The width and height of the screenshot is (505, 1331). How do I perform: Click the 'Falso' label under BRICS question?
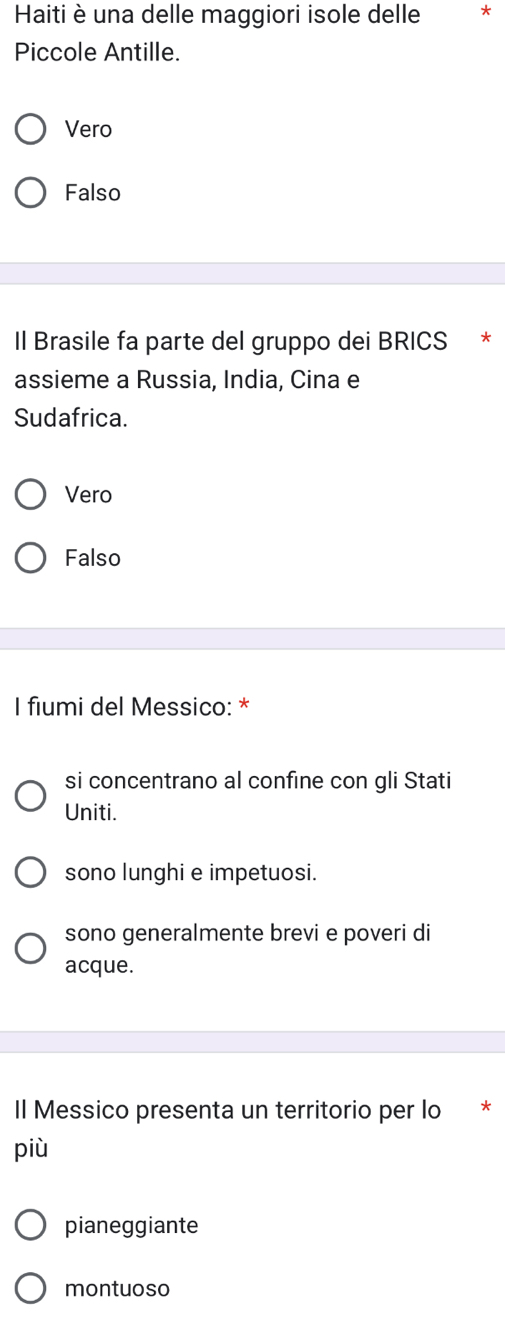93,558
